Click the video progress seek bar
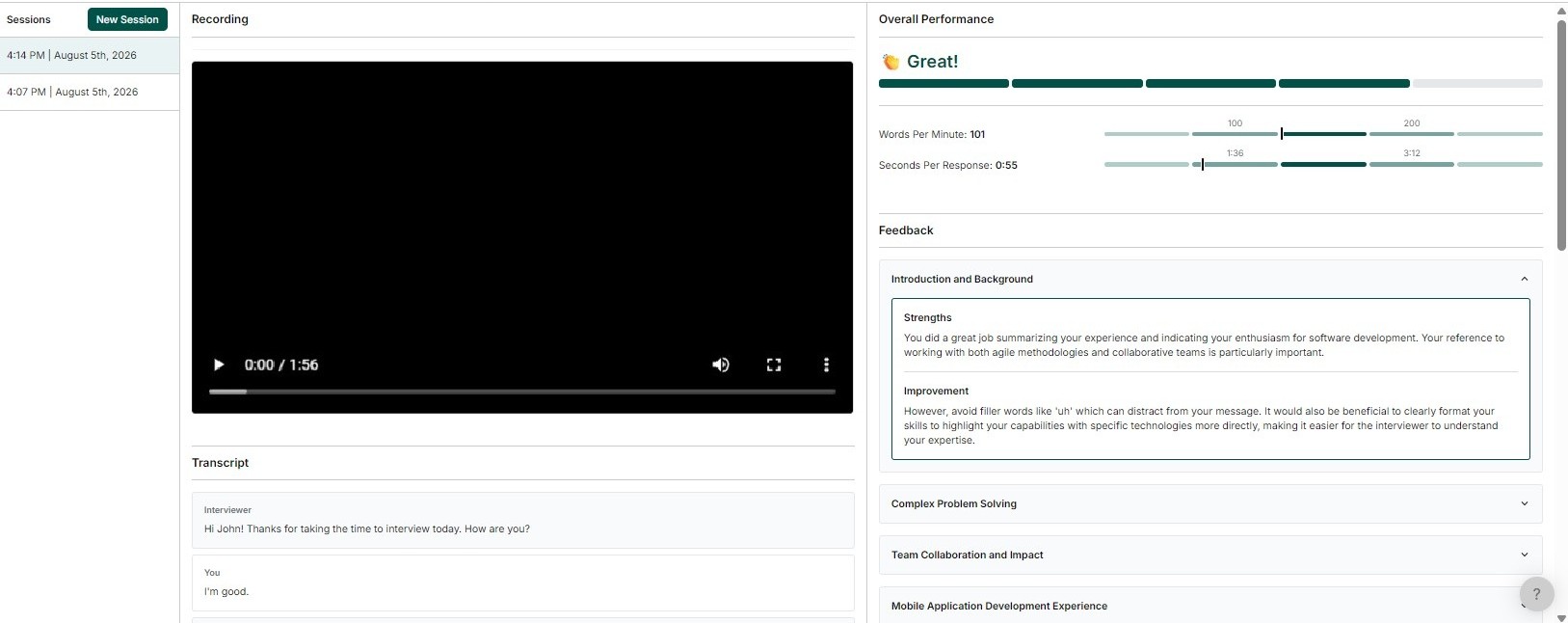Viewport: 1568px width, 623px height. tap(522, 392)
